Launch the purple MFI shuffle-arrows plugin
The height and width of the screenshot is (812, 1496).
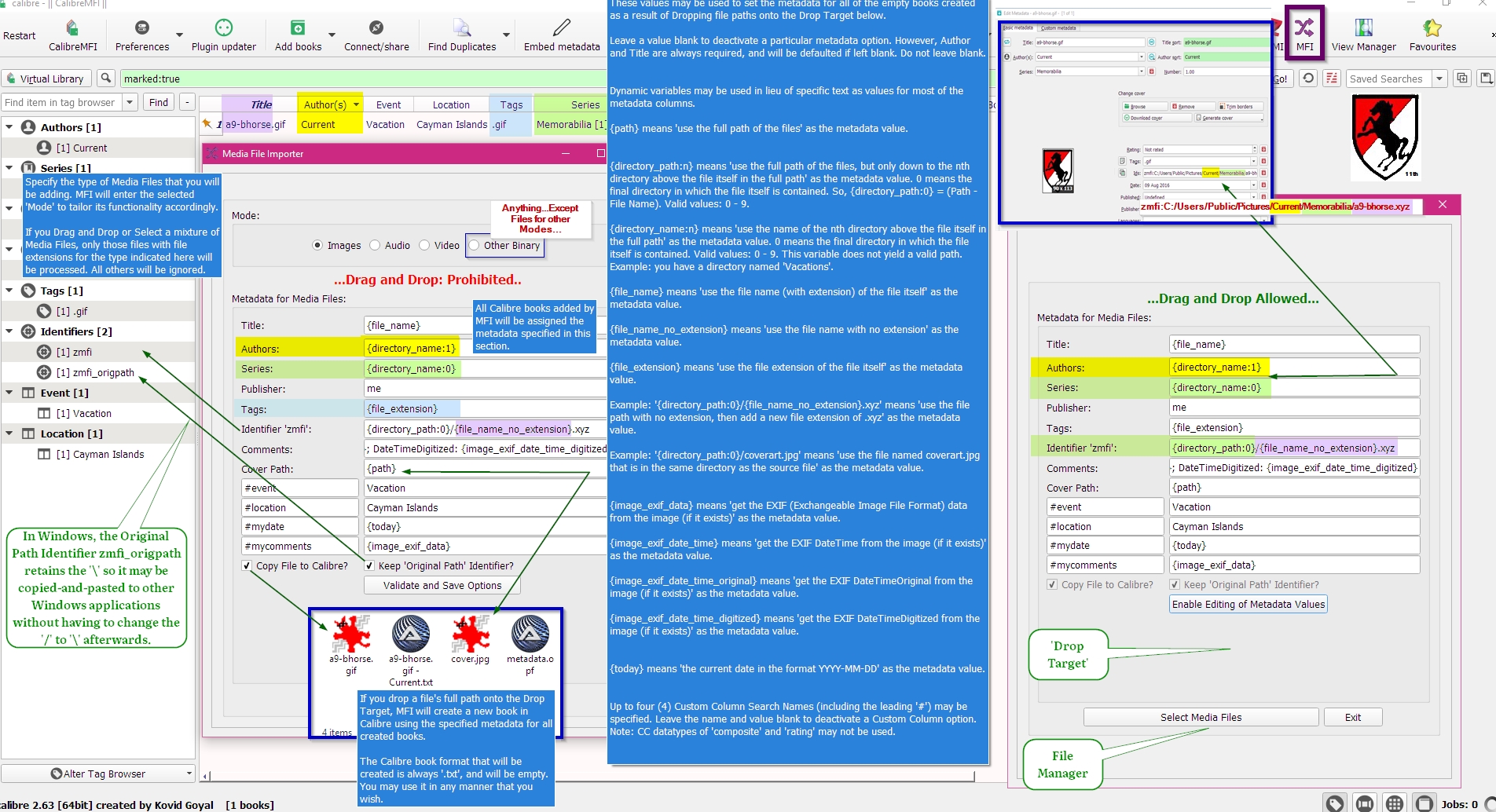(1304, 33)
